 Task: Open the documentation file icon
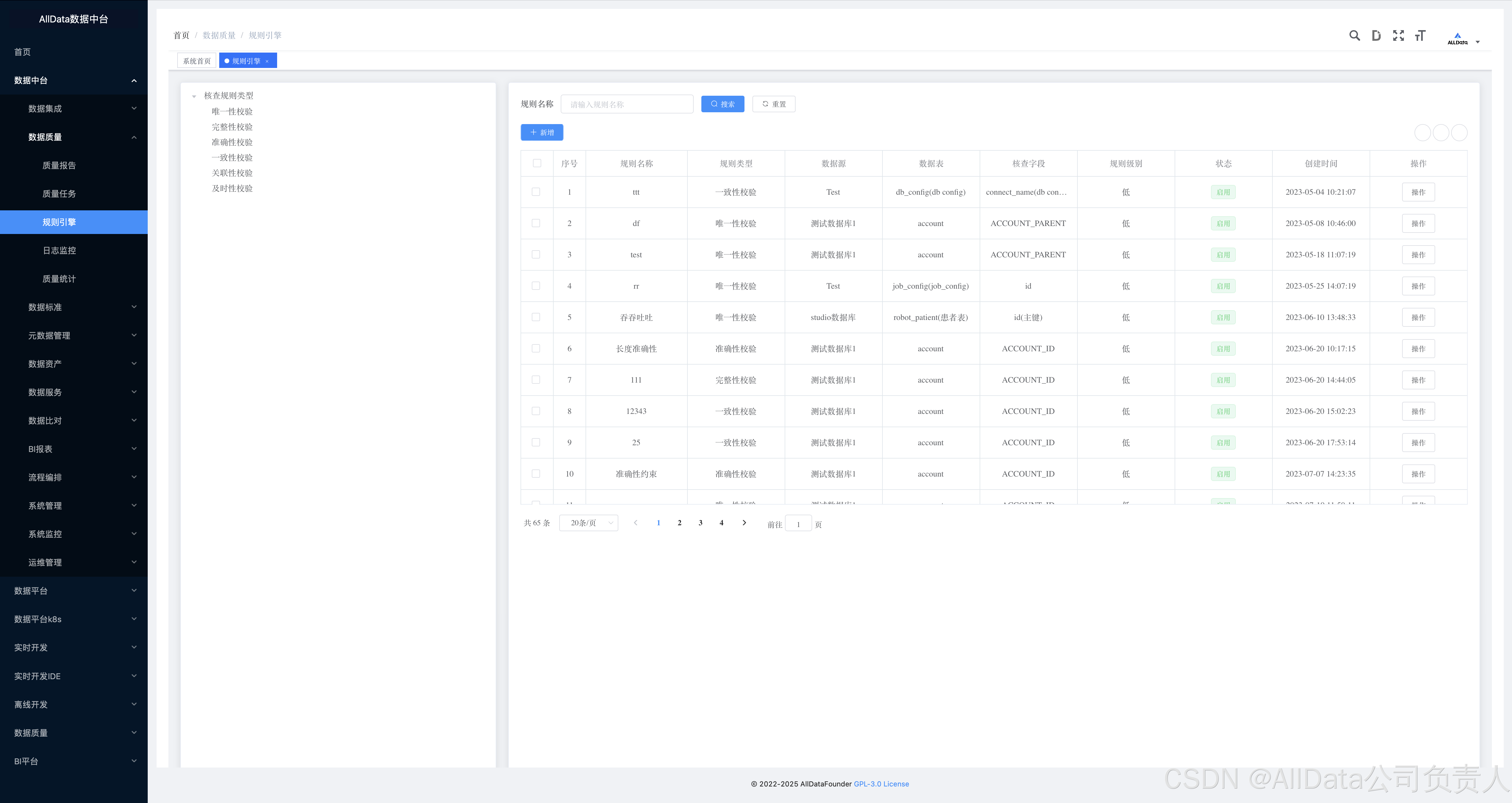(1376, 36)
